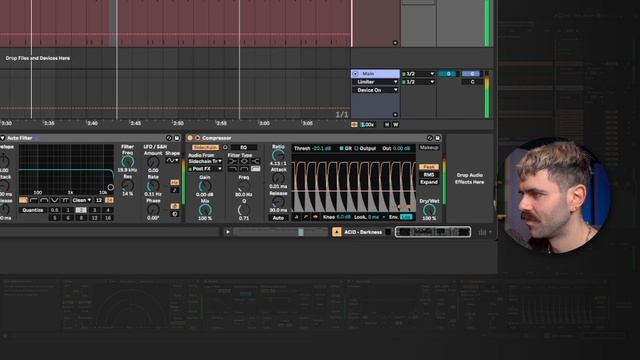Select the bandpass sidechain filter type

coord(244,169)
